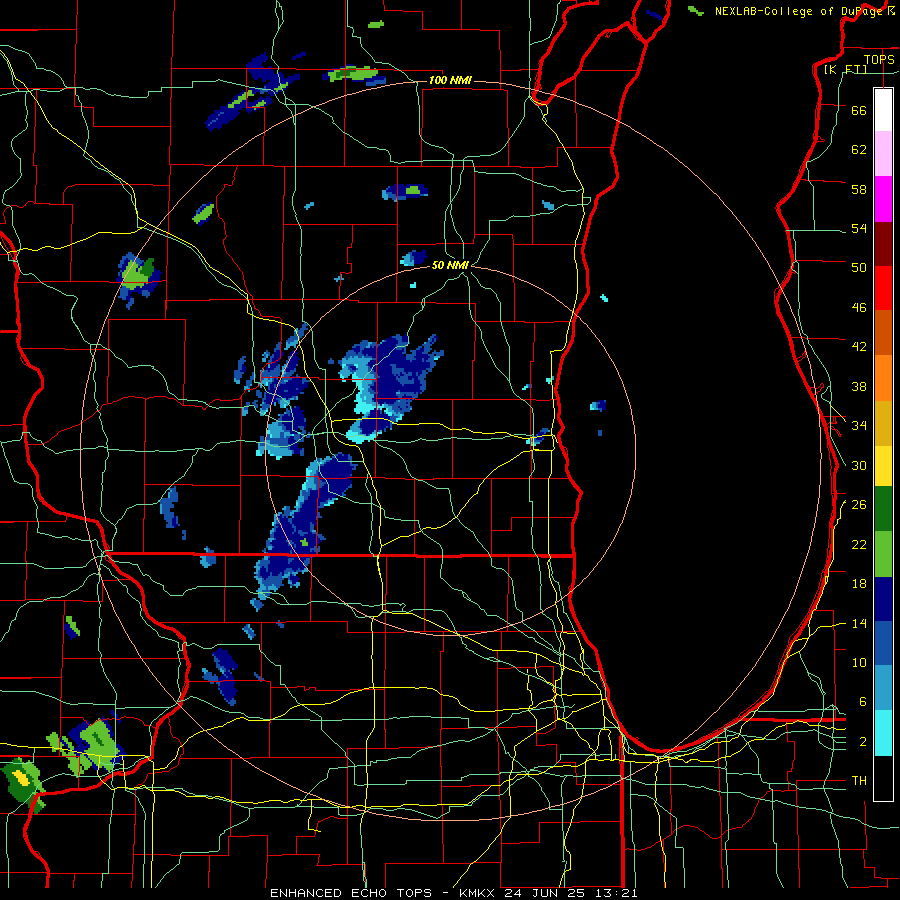900x900 pixels.
Task: Select the 46 legend label
Action: click(x=859, y=307)
